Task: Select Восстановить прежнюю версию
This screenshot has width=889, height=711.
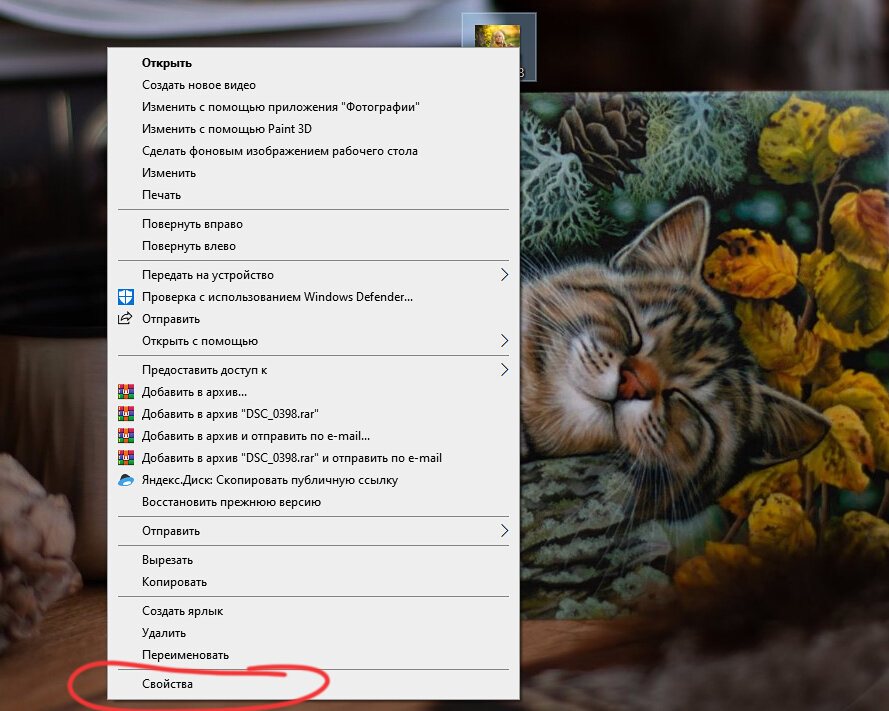Action: click(313, 502)
